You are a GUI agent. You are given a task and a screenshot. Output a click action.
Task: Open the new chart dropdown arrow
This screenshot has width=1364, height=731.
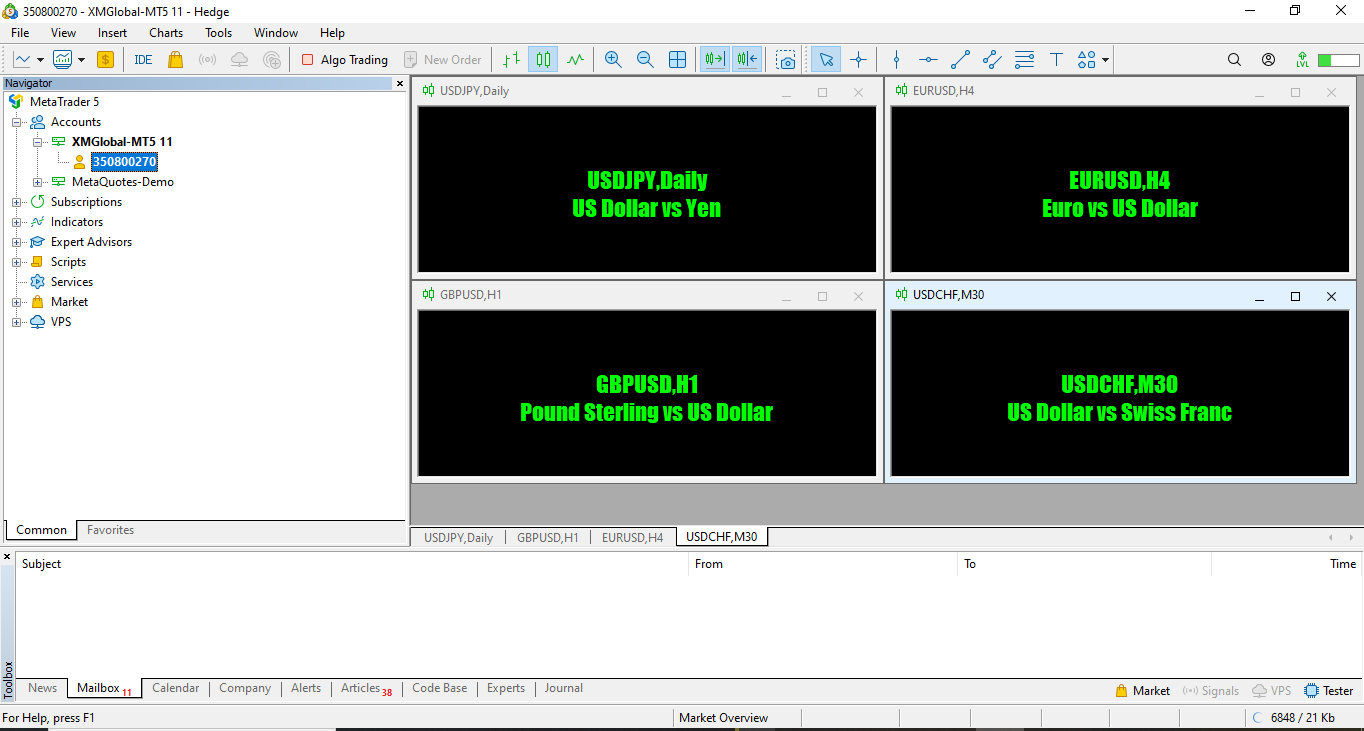[x=40, y=60]
